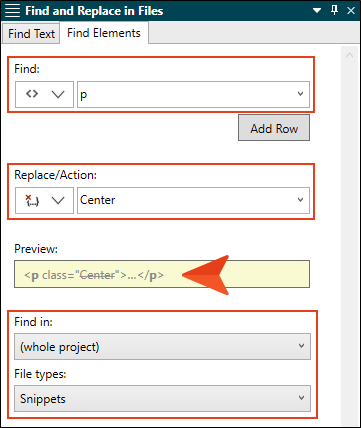361x428 pixels.
Task: Open the Find in whole project dropdown
Action: 162,347
